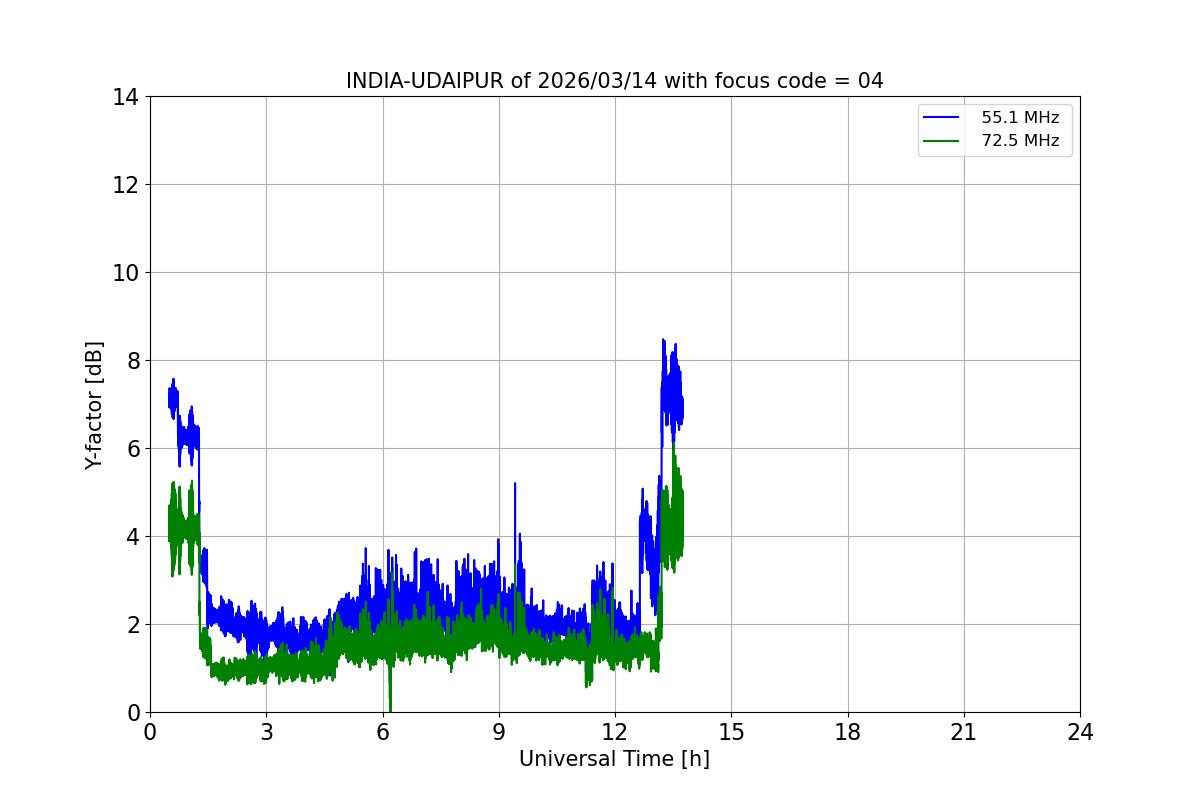Viewport: 1200px width, 800px height.
Task: Click the x-axis tick label '24'
Action: coord(1080,732)
